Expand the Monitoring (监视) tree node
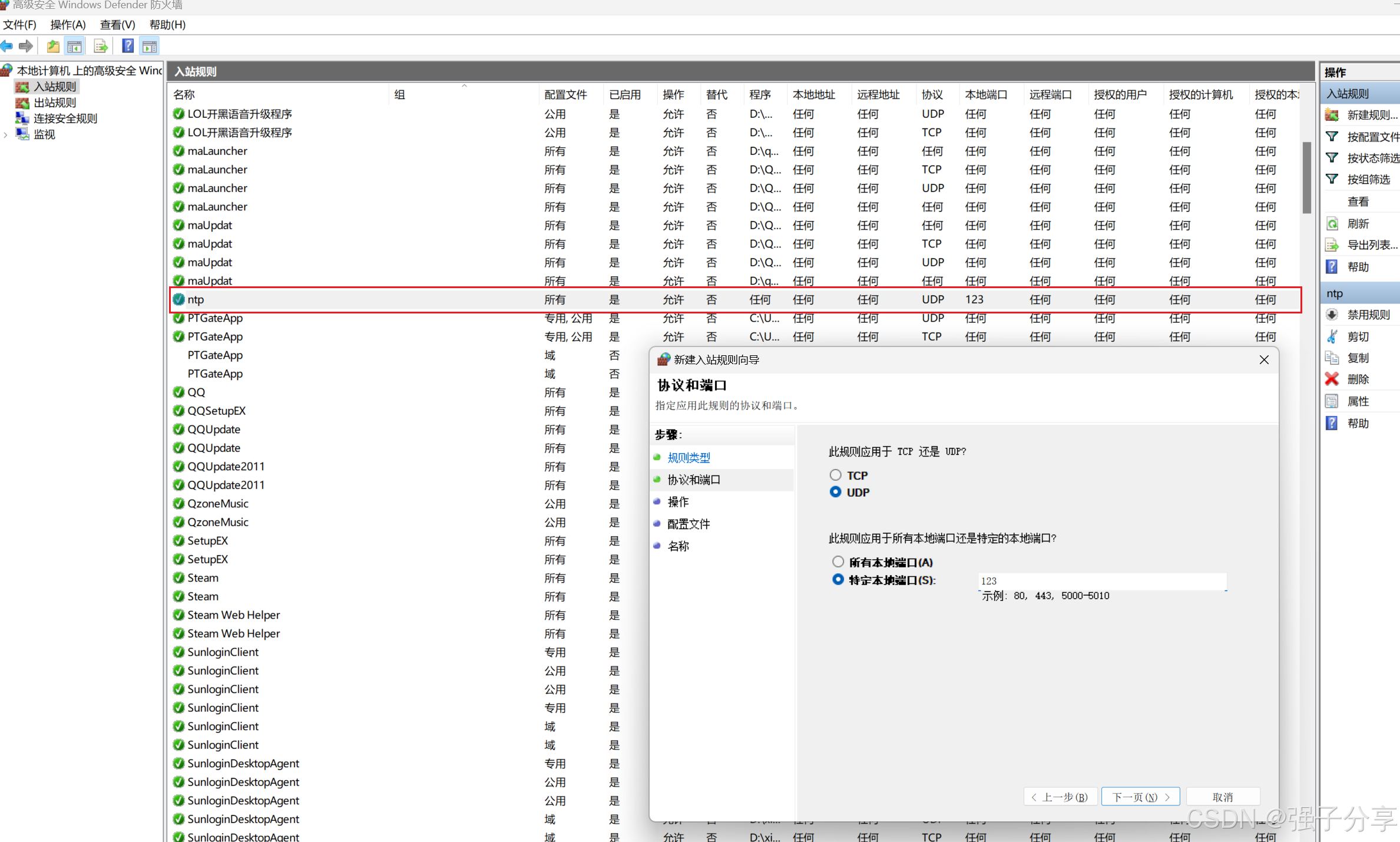Image resolution: width=1400 pixels, height=842 pixels. 6,135
